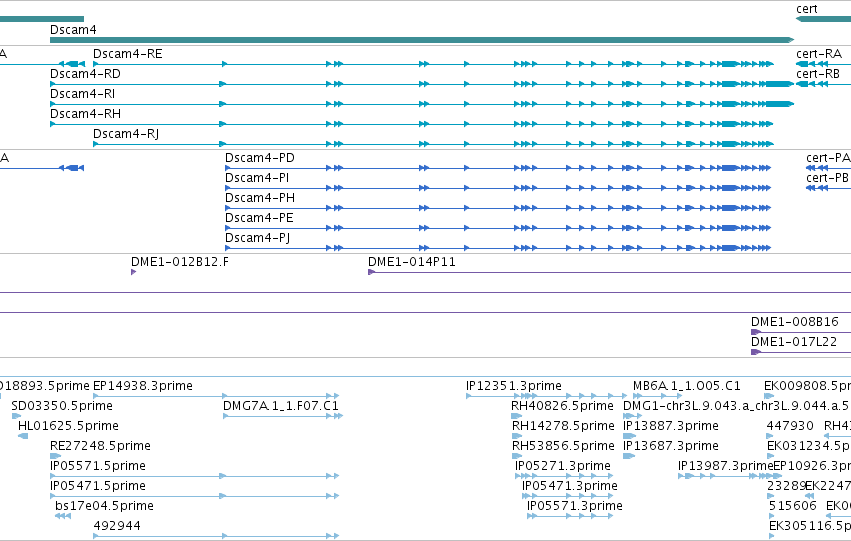Select the cert-RA transcript label
Viewport: 851px width, 541px height.
(x=818, y=54)
